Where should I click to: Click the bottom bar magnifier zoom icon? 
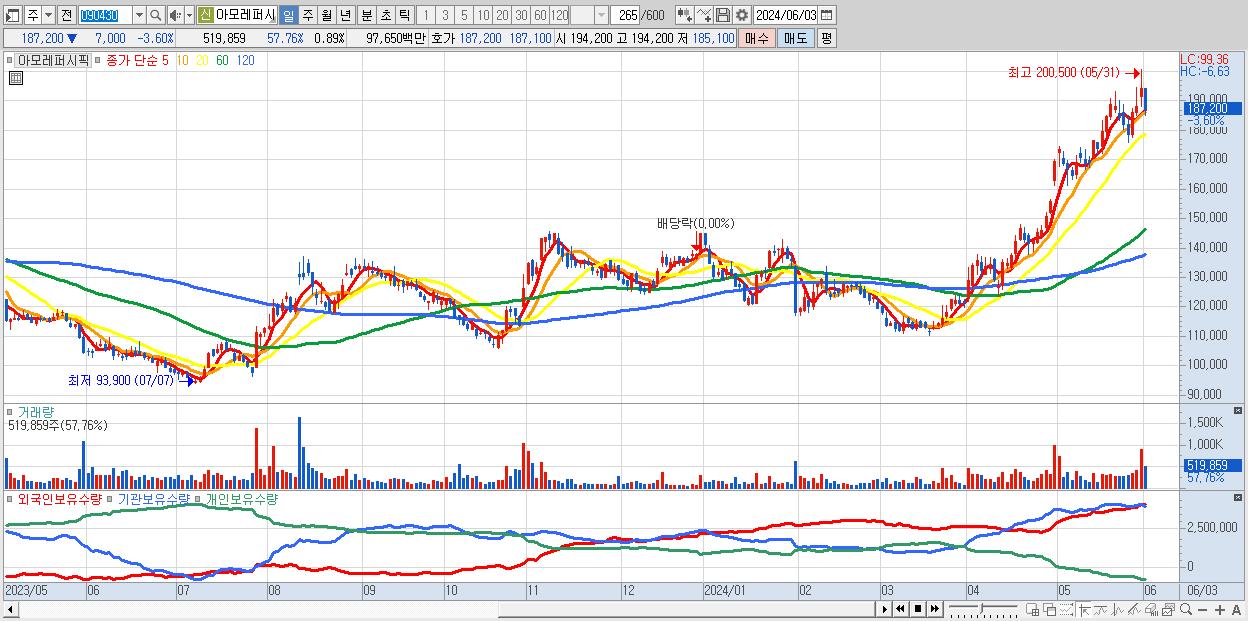pyautogui.click(x=1186, y=609)
